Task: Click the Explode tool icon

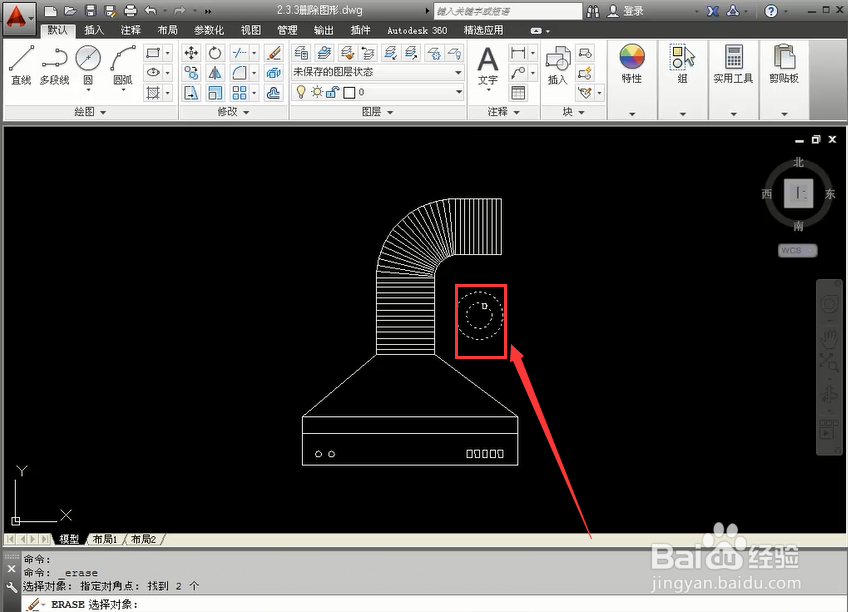Action: pos(274,72)
